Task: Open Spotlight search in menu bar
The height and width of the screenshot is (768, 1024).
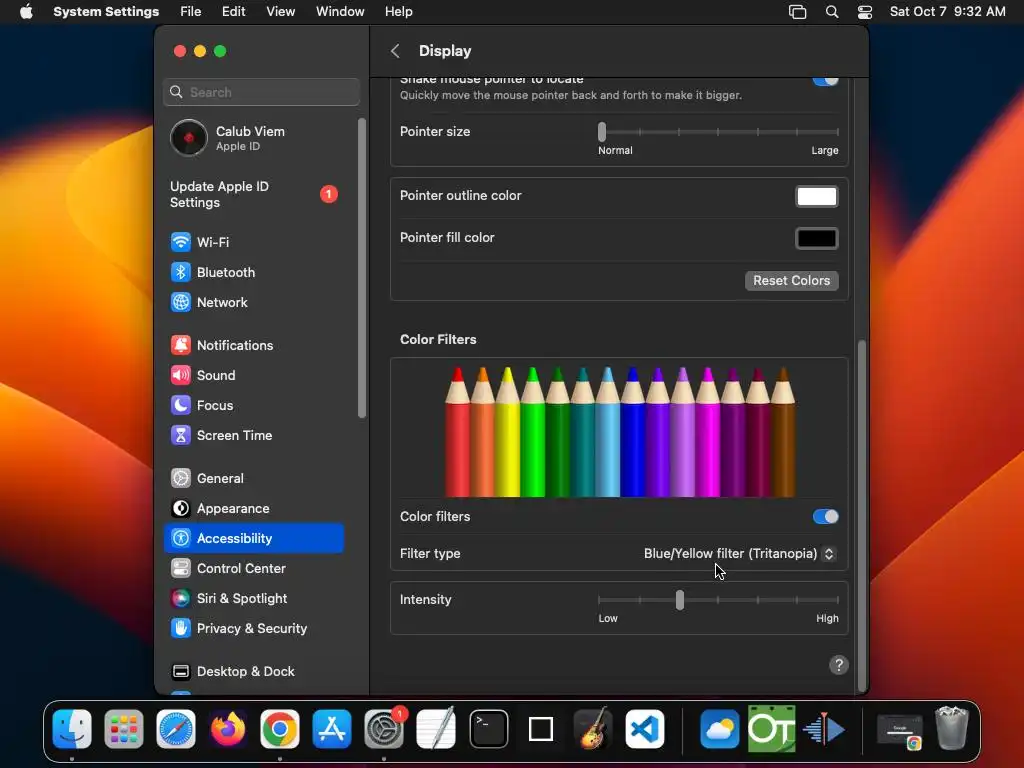Action: pyautogui.click(x=831, y=12)
